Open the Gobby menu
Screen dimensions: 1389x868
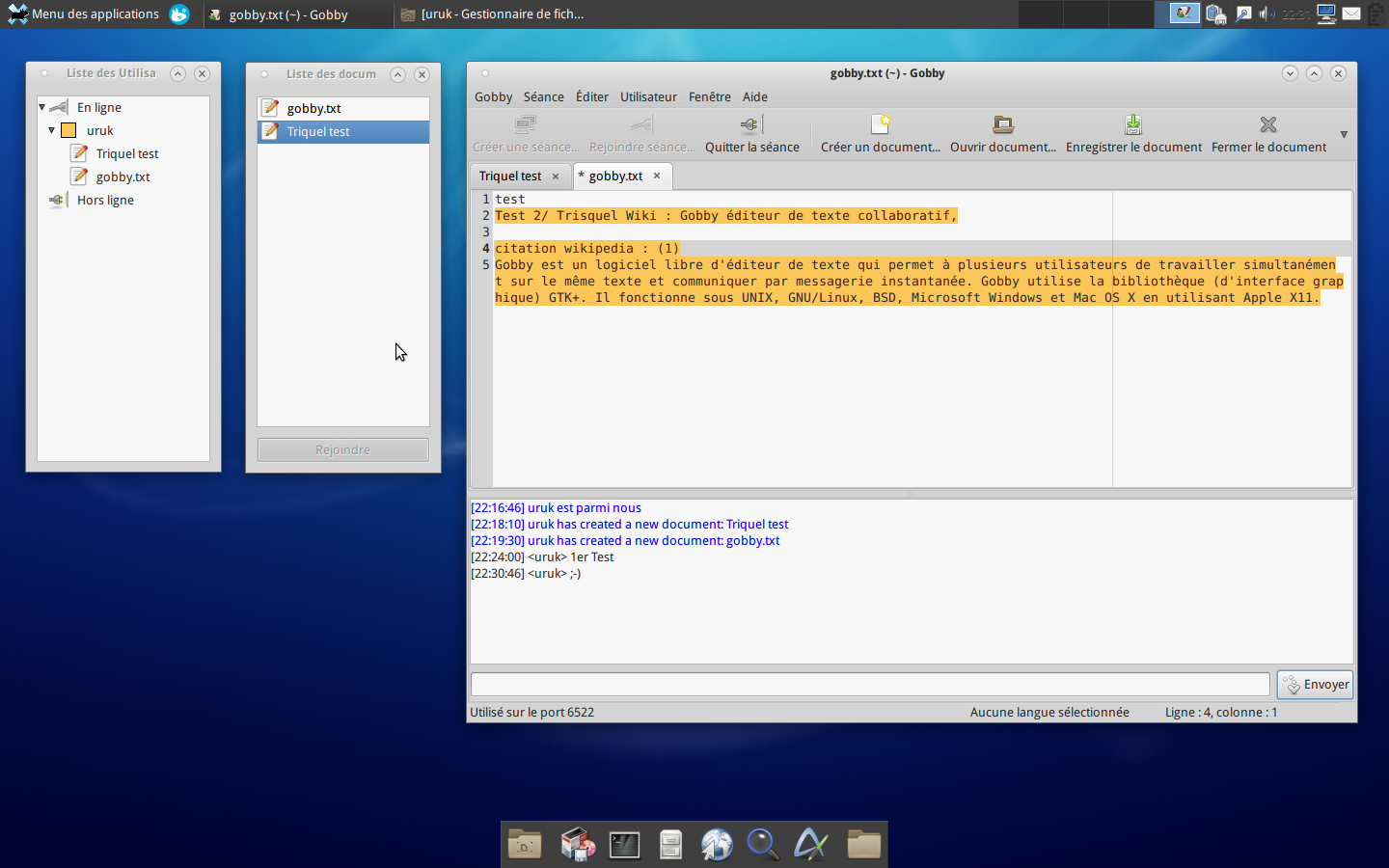point(493,96)
